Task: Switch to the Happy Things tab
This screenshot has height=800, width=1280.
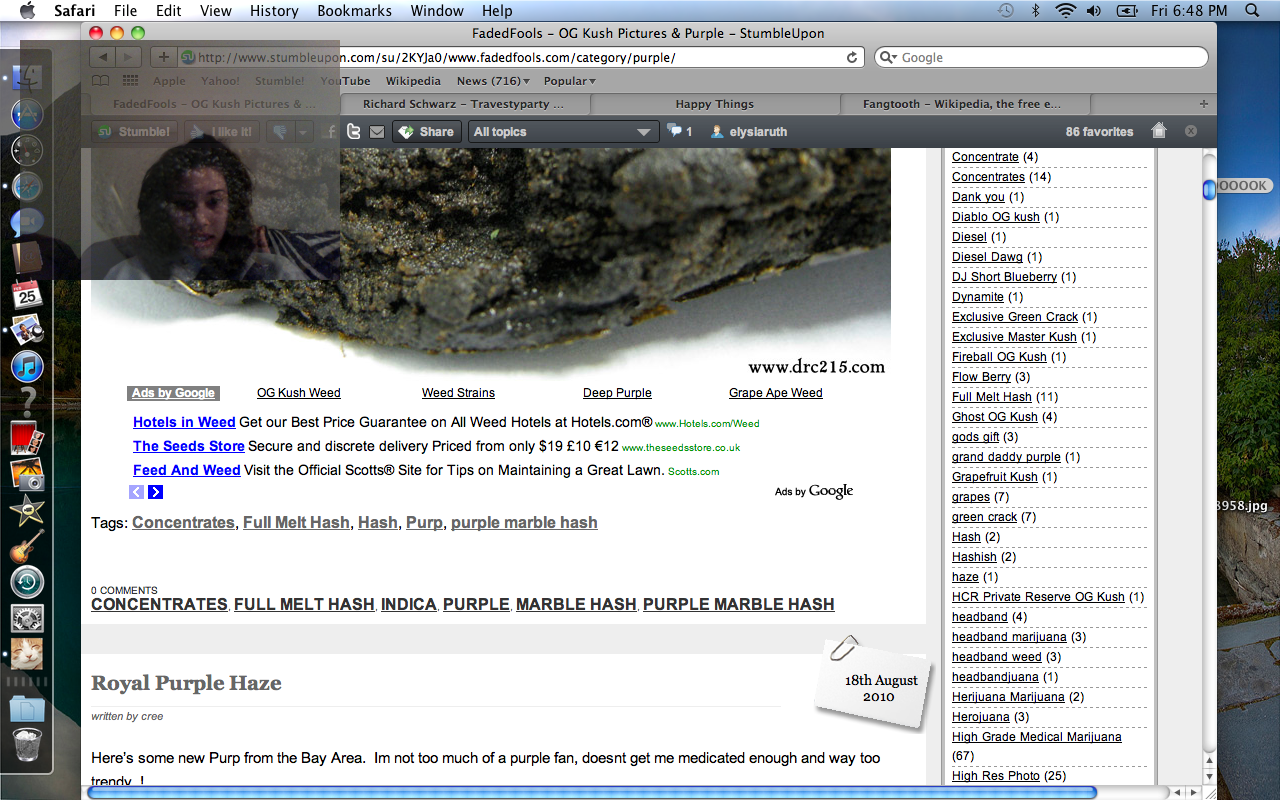Action: pos(714,104)
